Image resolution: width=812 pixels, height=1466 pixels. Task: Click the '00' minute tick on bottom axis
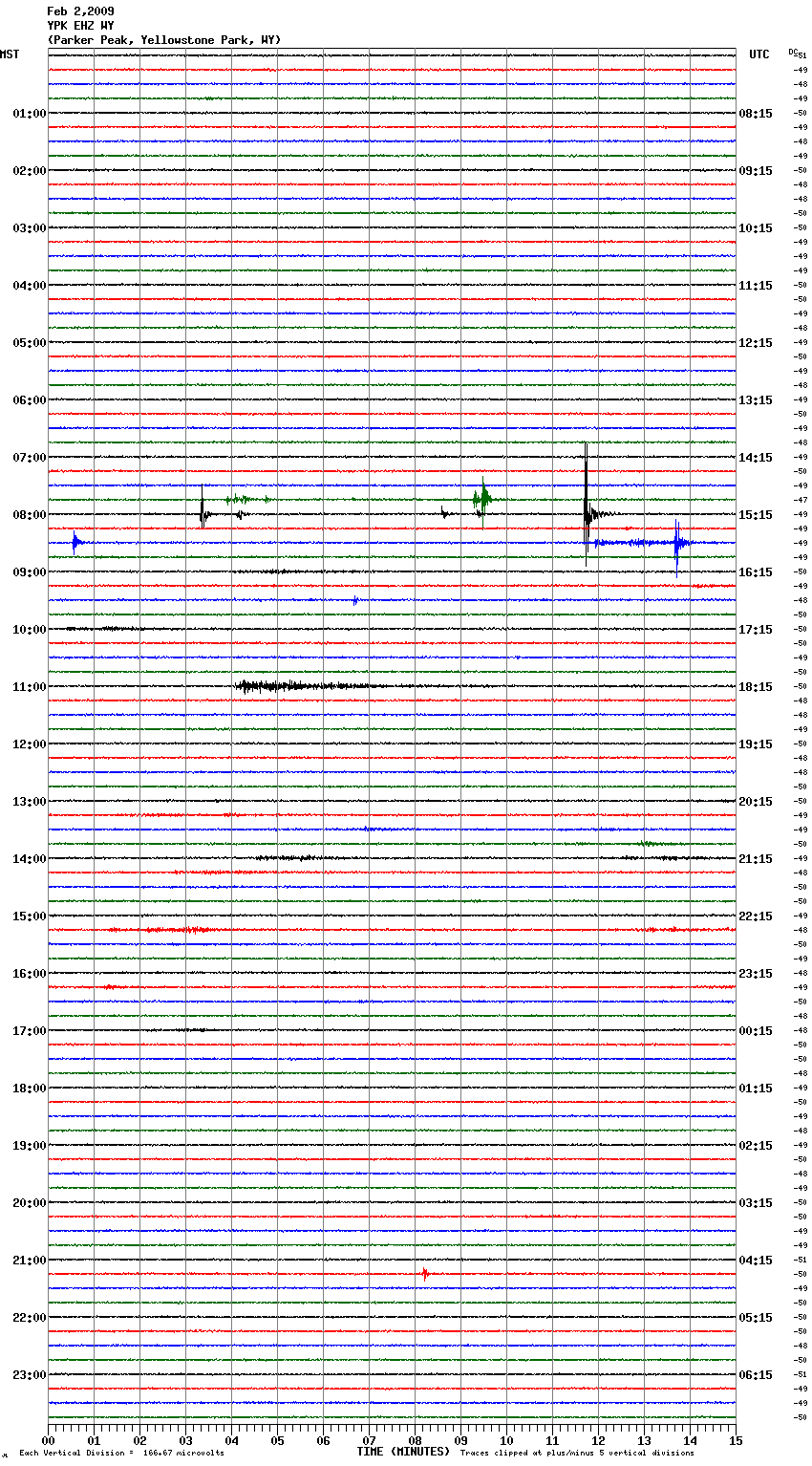pos(48,1440)
